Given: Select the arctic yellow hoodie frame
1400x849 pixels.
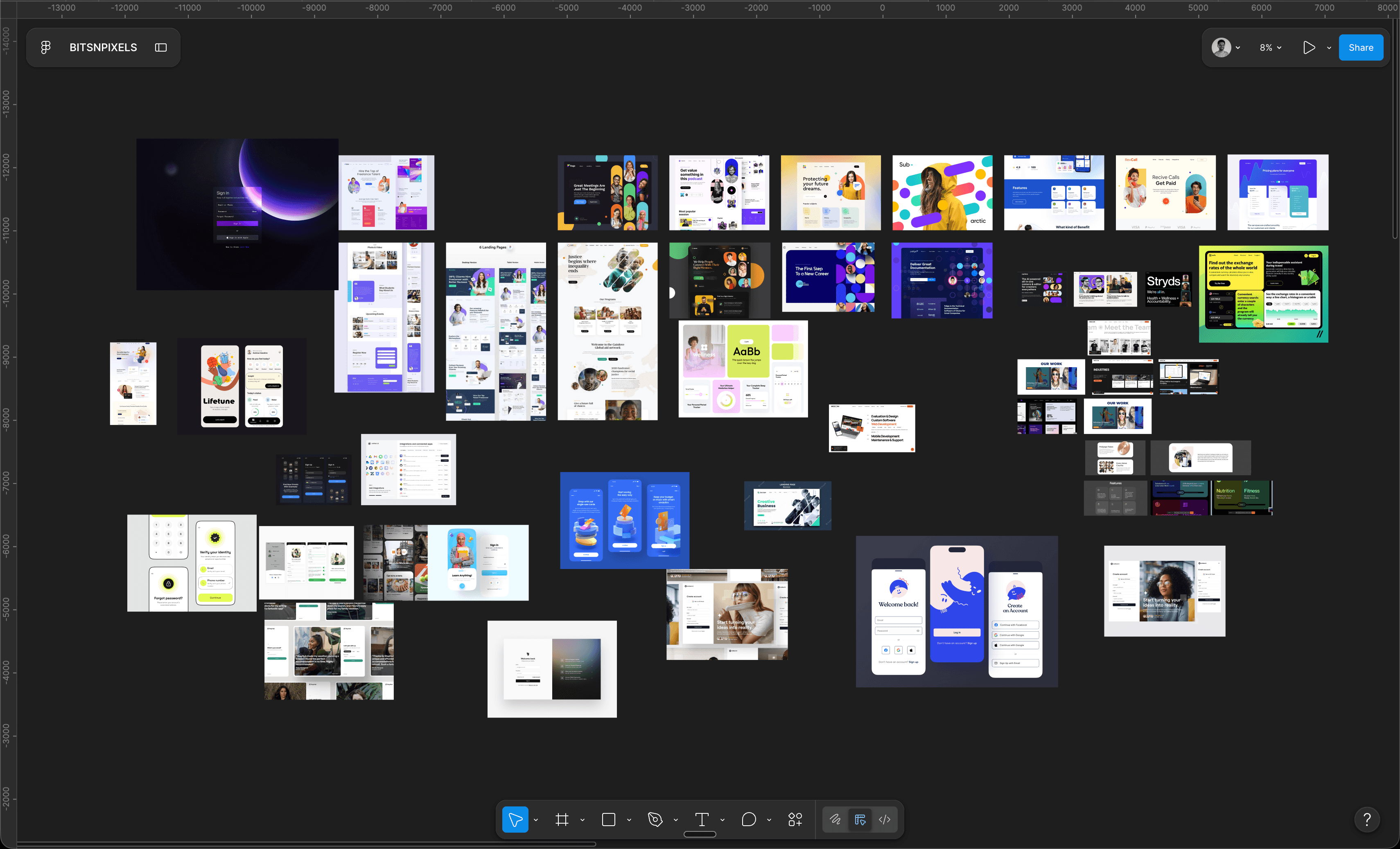Looking at the screenshot, I should 942,193.
